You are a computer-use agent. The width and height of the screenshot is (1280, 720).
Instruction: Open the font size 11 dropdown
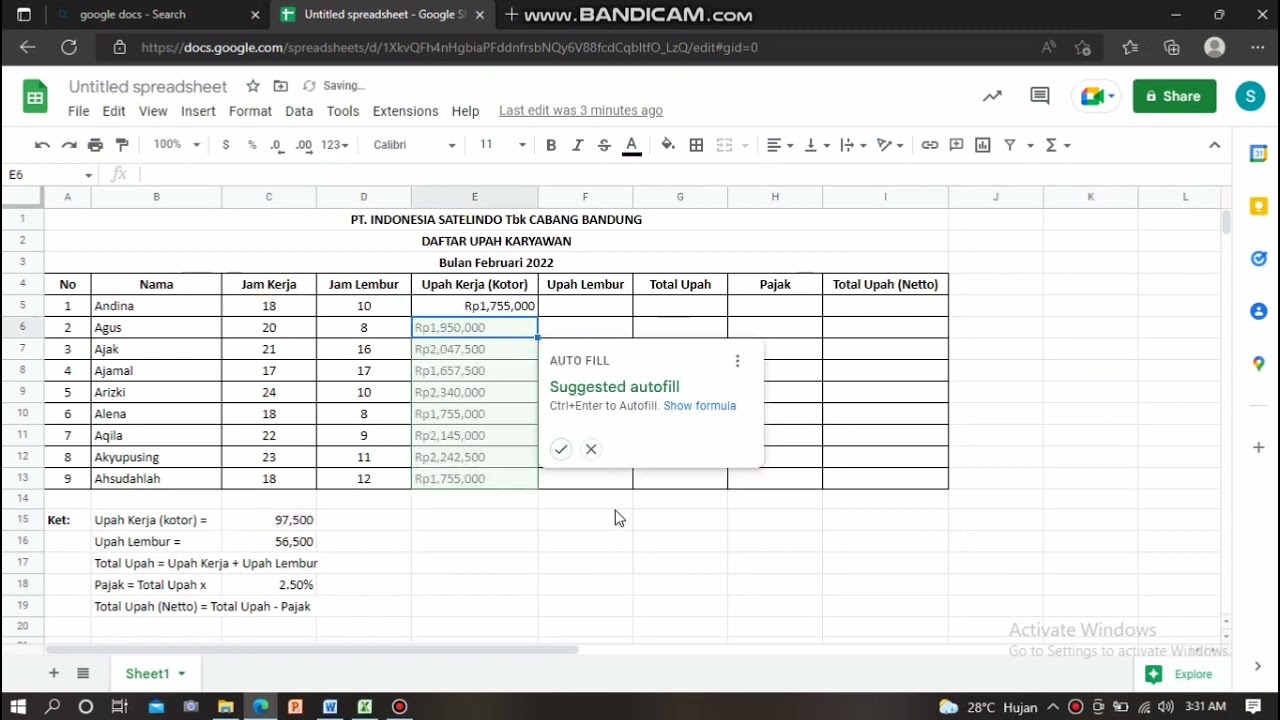[x=502, y=145]
